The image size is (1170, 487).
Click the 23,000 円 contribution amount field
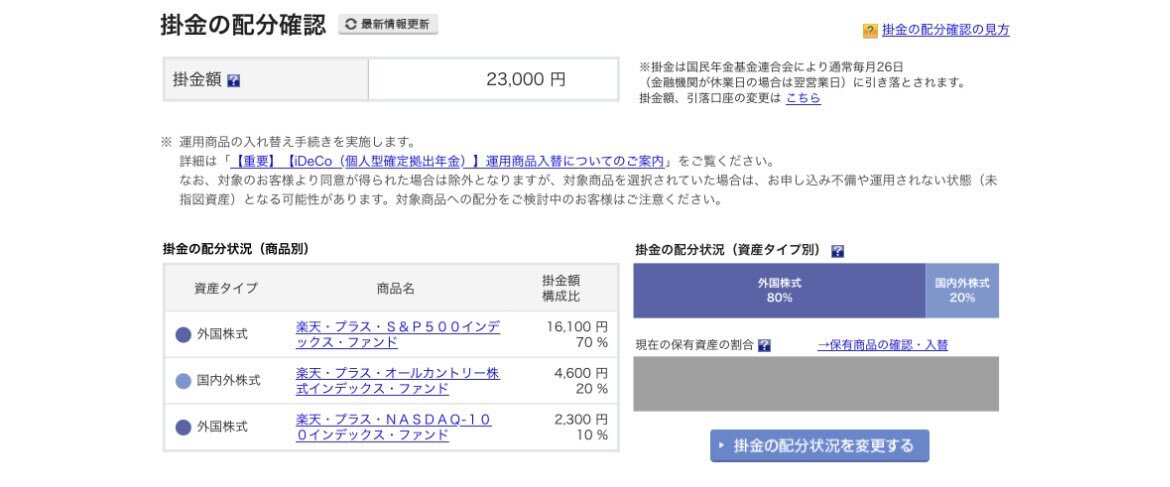[493, 79]
